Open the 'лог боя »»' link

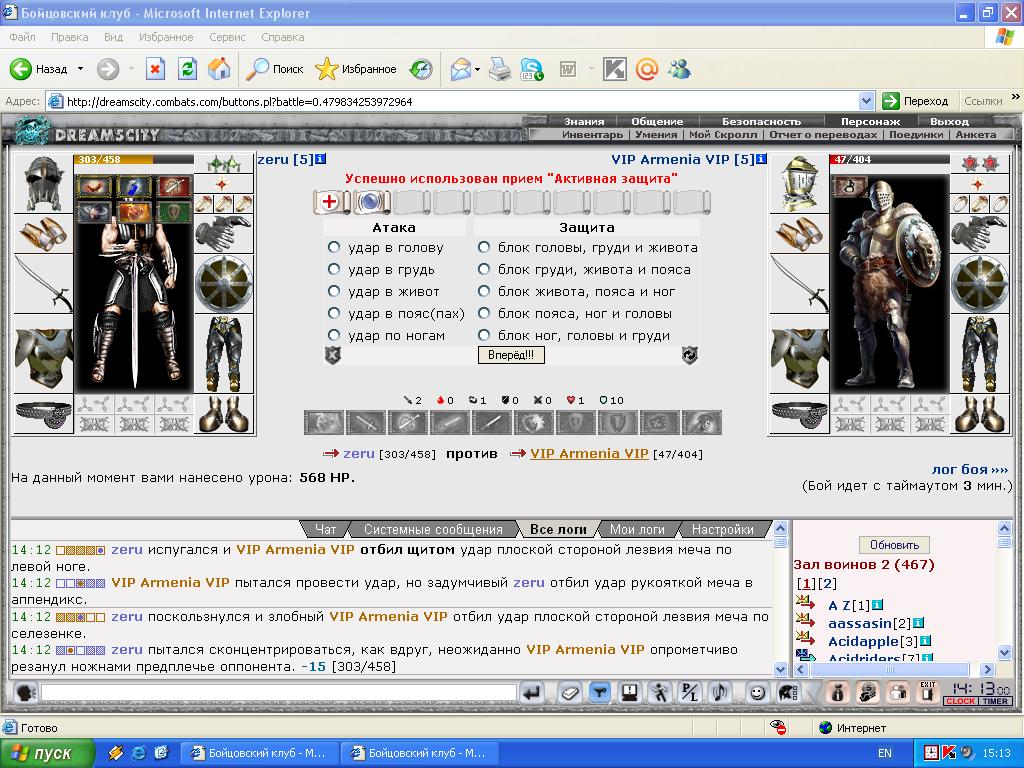(970, 469)
